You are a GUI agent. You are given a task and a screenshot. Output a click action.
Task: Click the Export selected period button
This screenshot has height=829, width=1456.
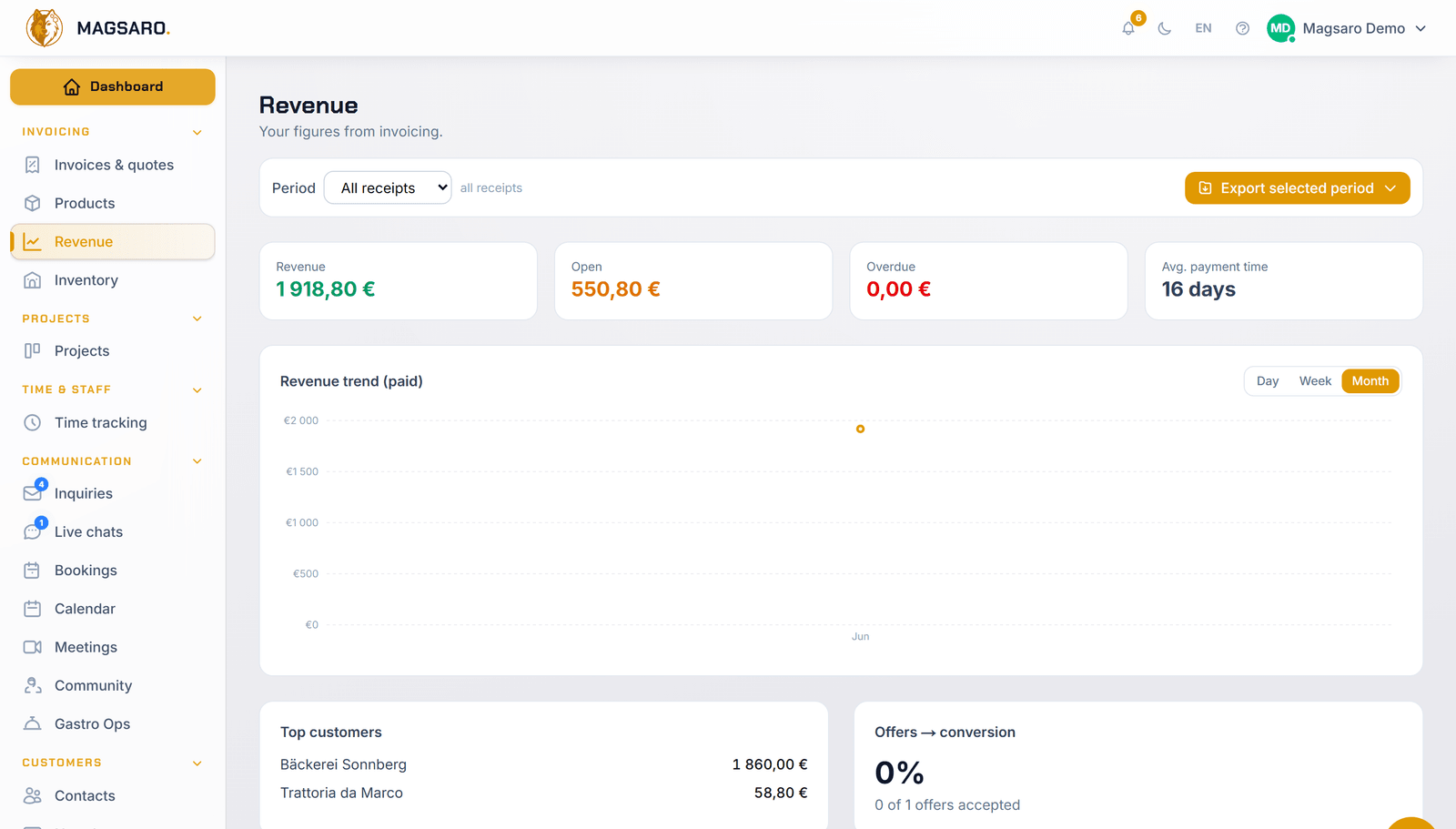point(1297,188)
